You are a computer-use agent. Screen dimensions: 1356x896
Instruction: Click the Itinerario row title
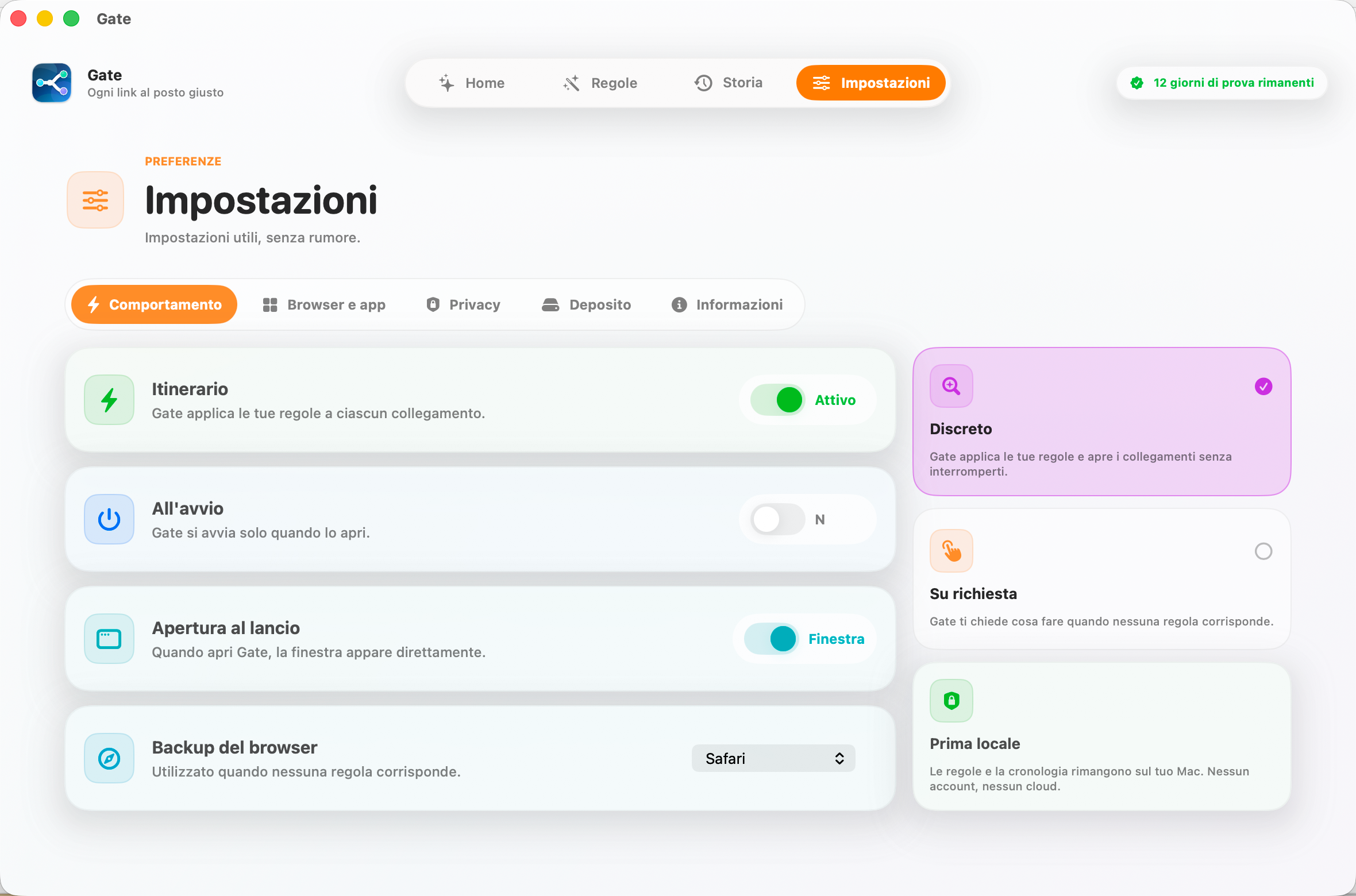190,389
